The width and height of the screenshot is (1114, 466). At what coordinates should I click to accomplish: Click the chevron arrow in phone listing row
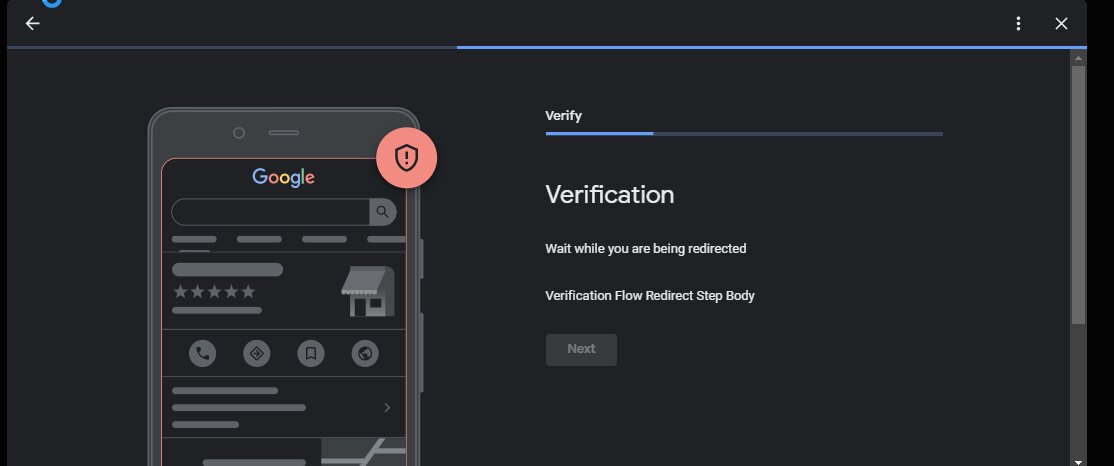[387, 407]
